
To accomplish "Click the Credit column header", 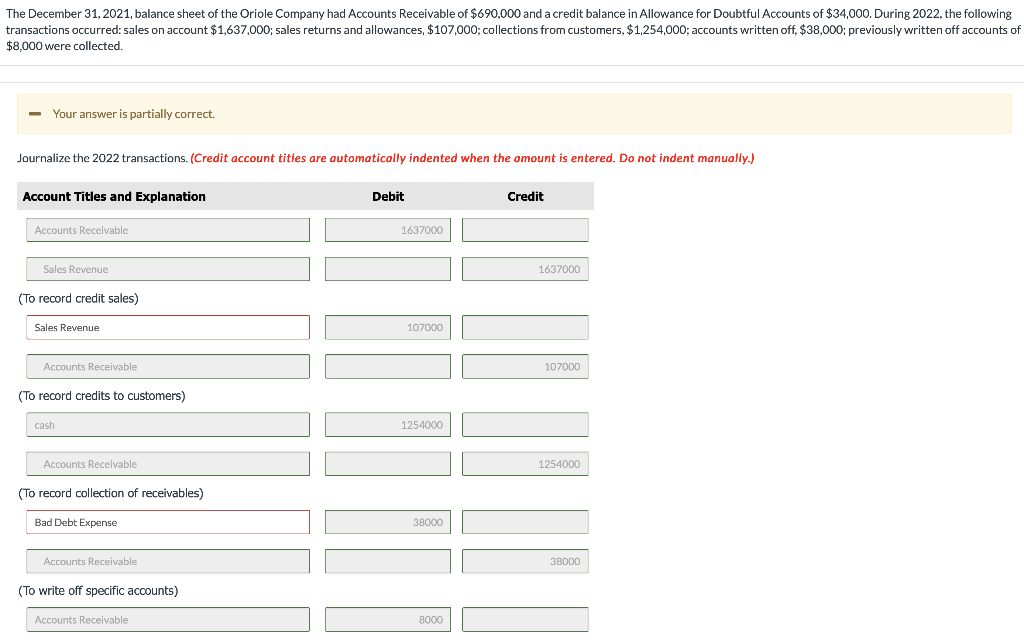I will tap(525, 197).
